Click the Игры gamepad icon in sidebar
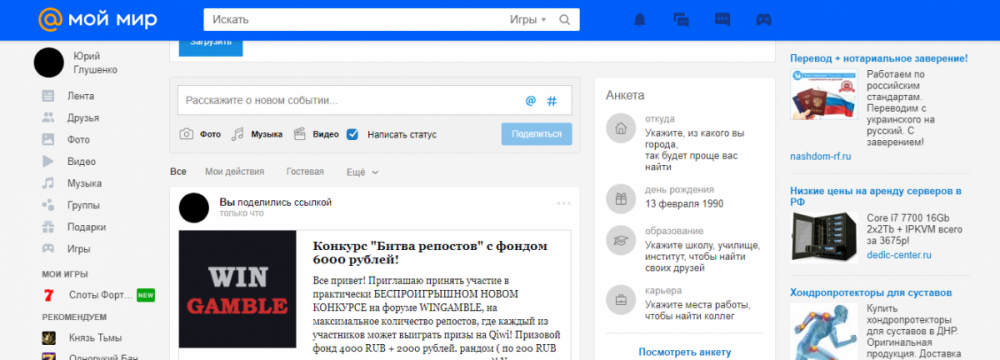Viewport: 1000px width, 360px height. 48,249
